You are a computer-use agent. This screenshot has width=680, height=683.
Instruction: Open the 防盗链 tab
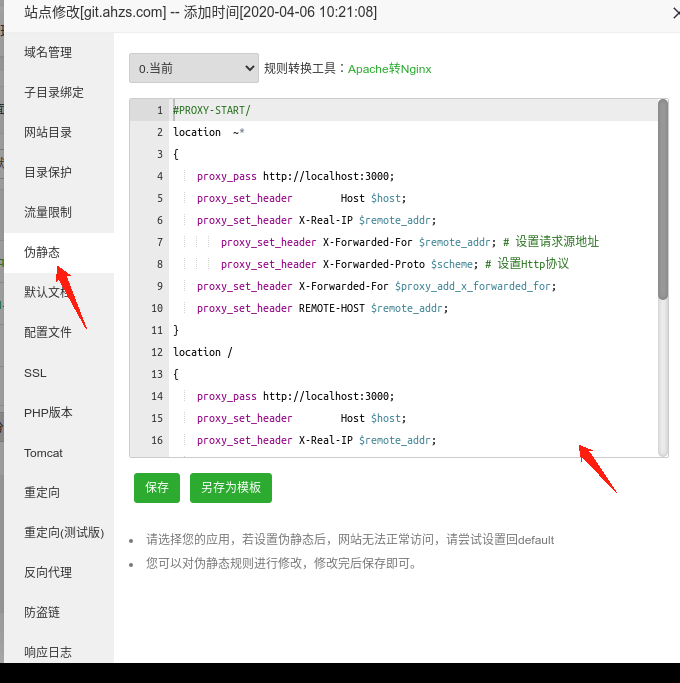42,613
